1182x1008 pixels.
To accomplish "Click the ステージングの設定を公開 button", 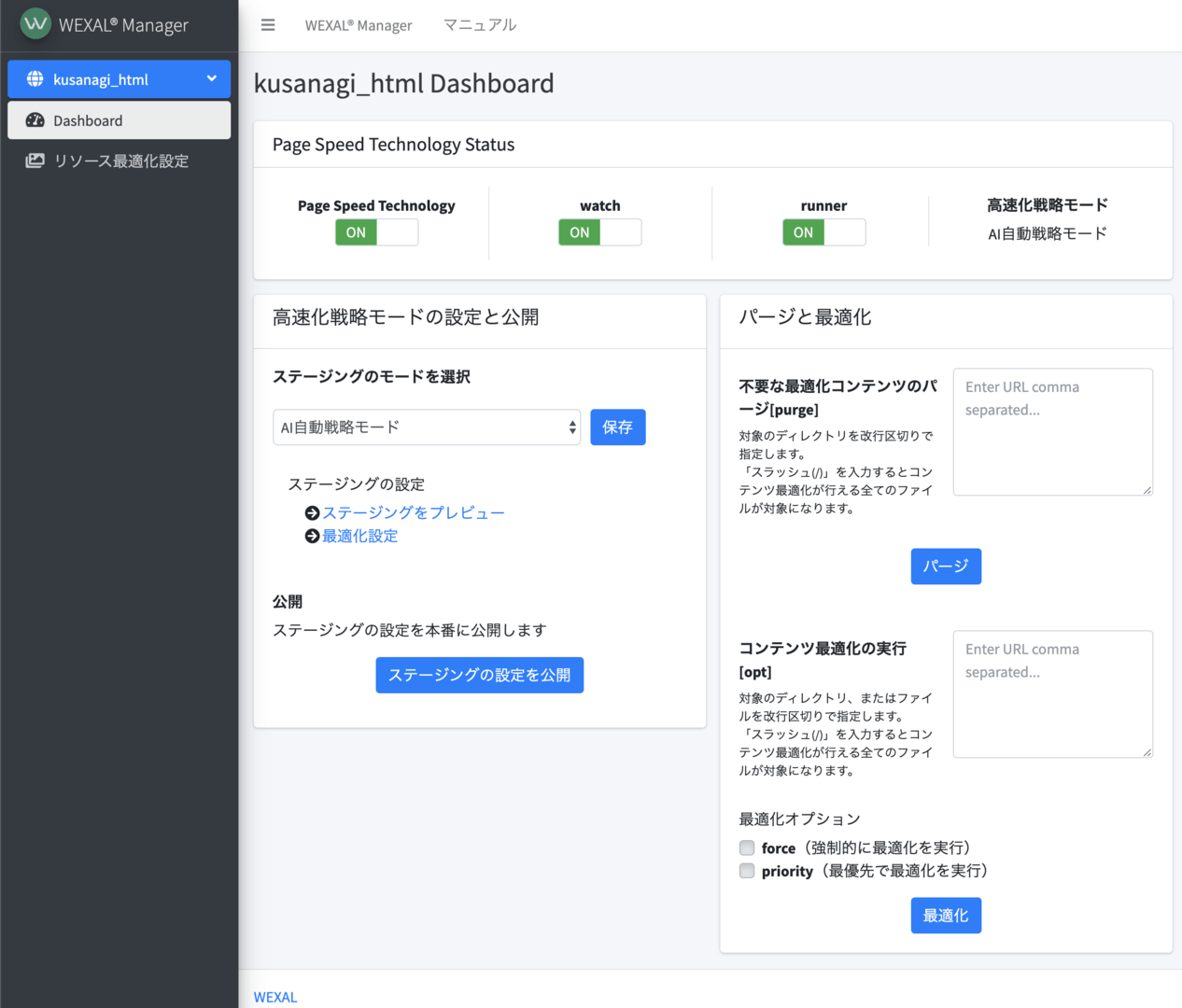I will pyautogui.click(x=480, y=675).
